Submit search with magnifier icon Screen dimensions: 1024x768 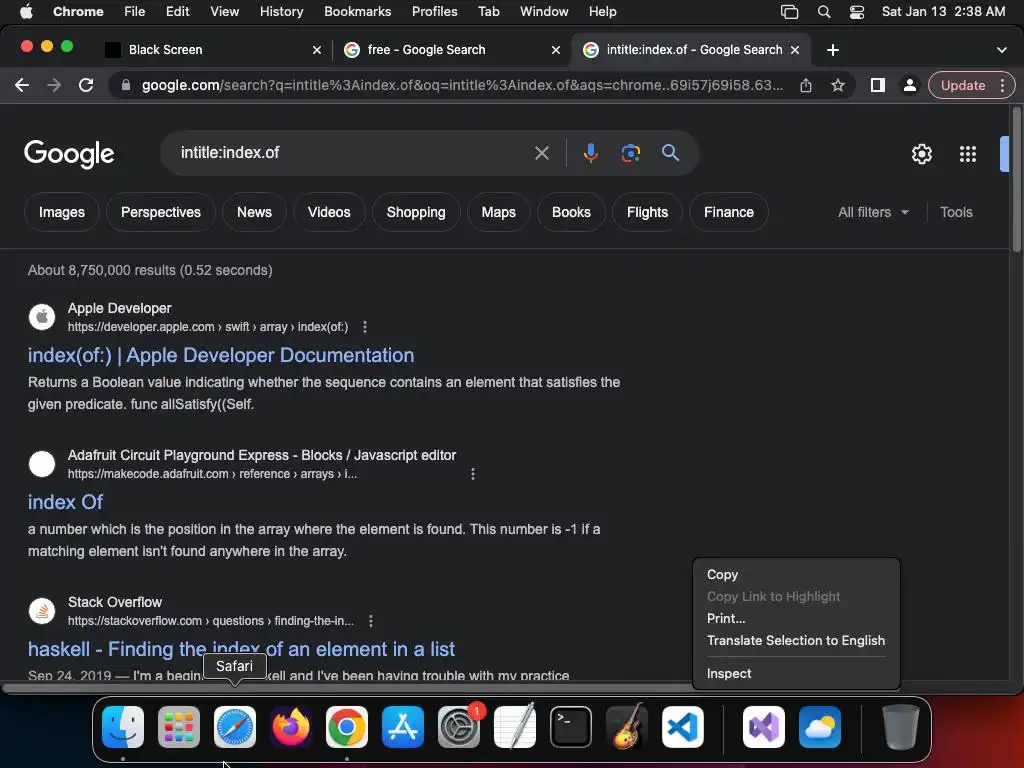(x=671, y=153)
